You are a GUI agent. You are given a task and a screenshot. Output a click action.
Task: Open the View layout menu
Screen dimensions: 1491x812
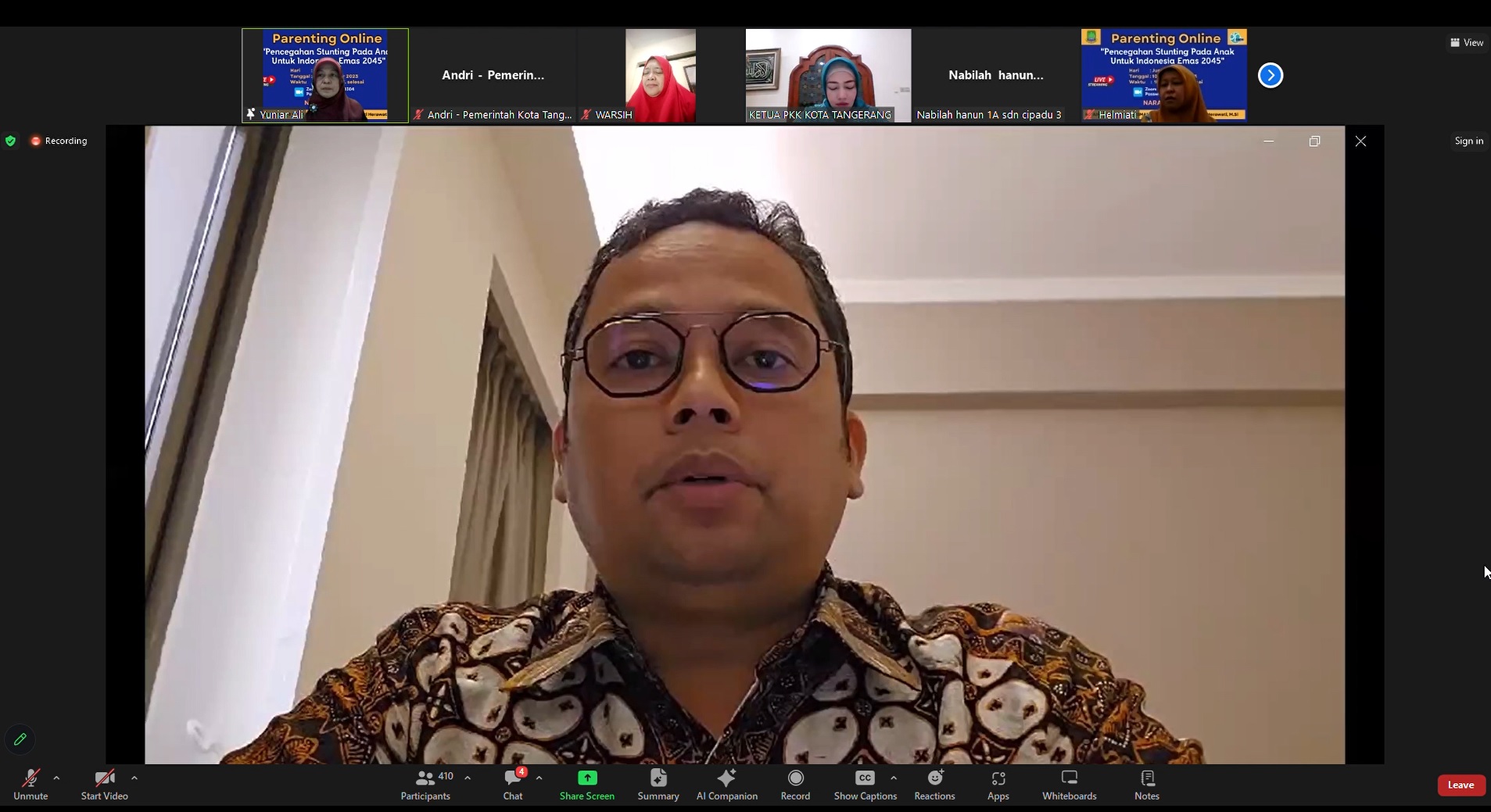click(x=1467, y=43)
